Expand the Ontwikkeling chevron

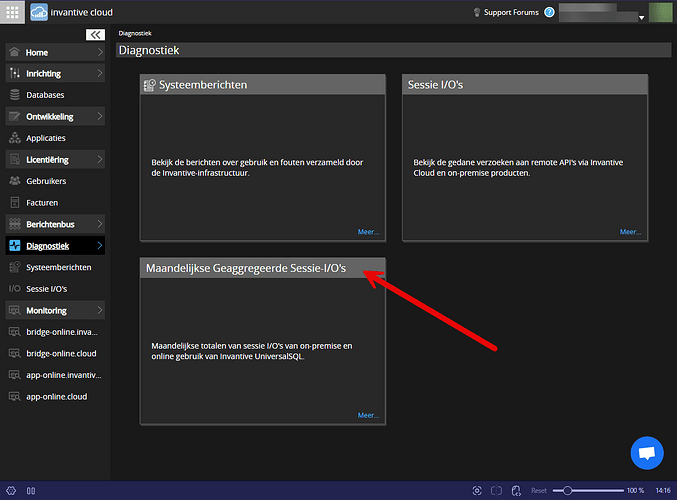coord(100,116)
